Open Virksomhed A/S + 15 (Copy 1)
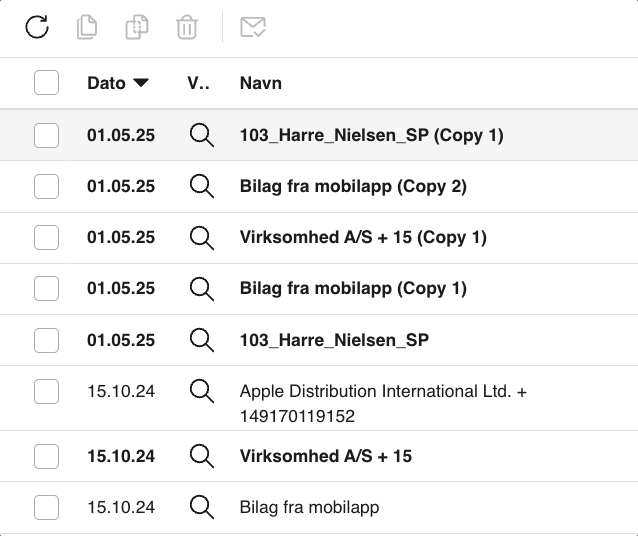Screen dimensions: 638x536 (363, 237)
